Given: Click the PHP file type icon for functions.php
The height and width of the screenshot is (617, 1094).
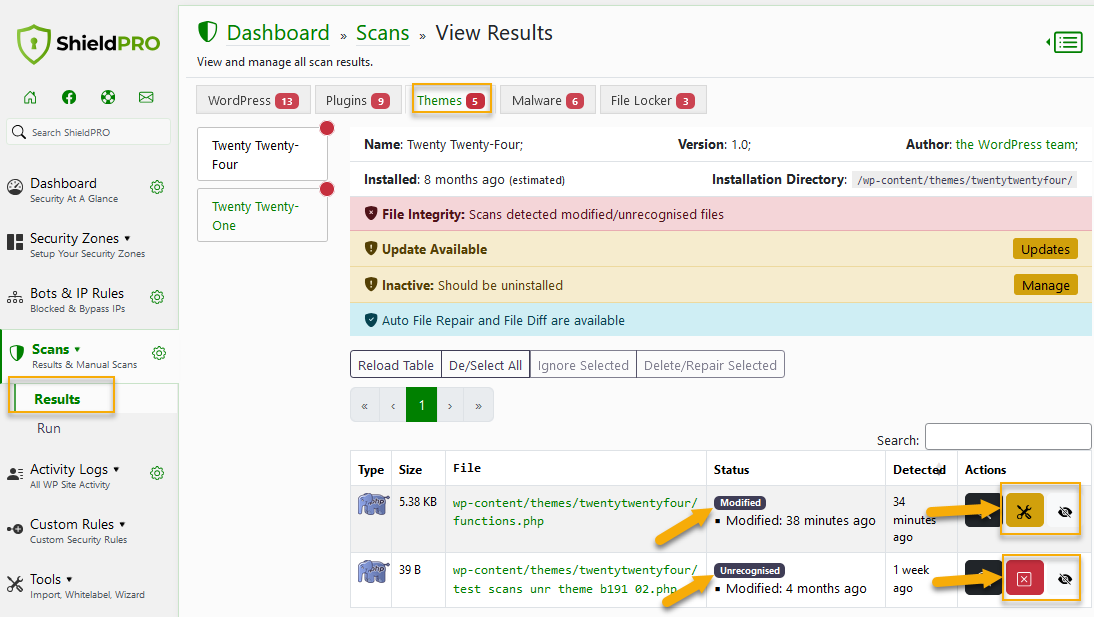Looking at the screenshot, I should (x=373, y=504).
